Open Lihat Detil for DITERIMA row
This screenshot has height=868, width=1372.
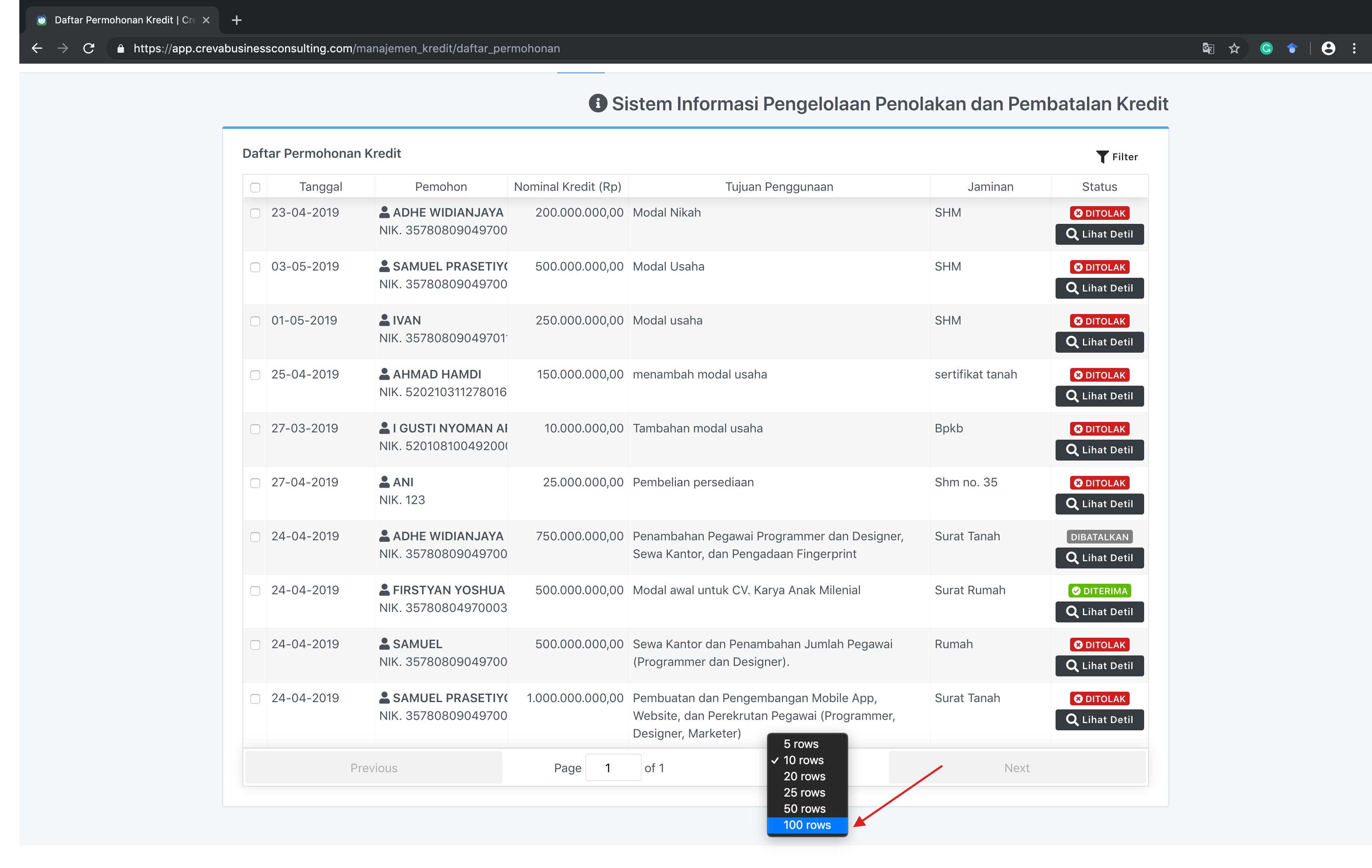(1099, 612)
